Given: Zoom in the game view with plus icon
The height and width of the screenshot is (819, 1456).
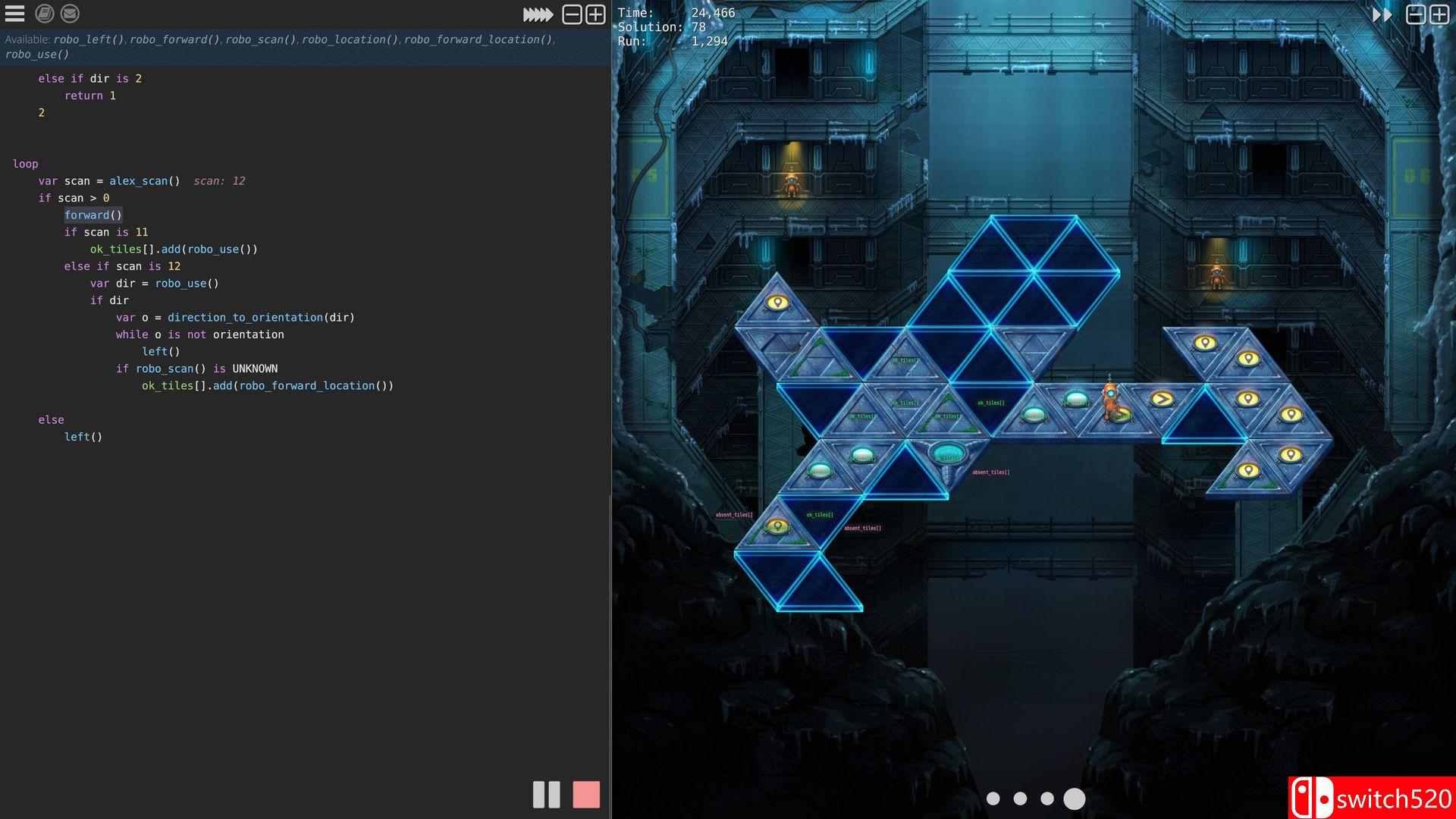Looking at the screenshot, I should click(1439, 14).
